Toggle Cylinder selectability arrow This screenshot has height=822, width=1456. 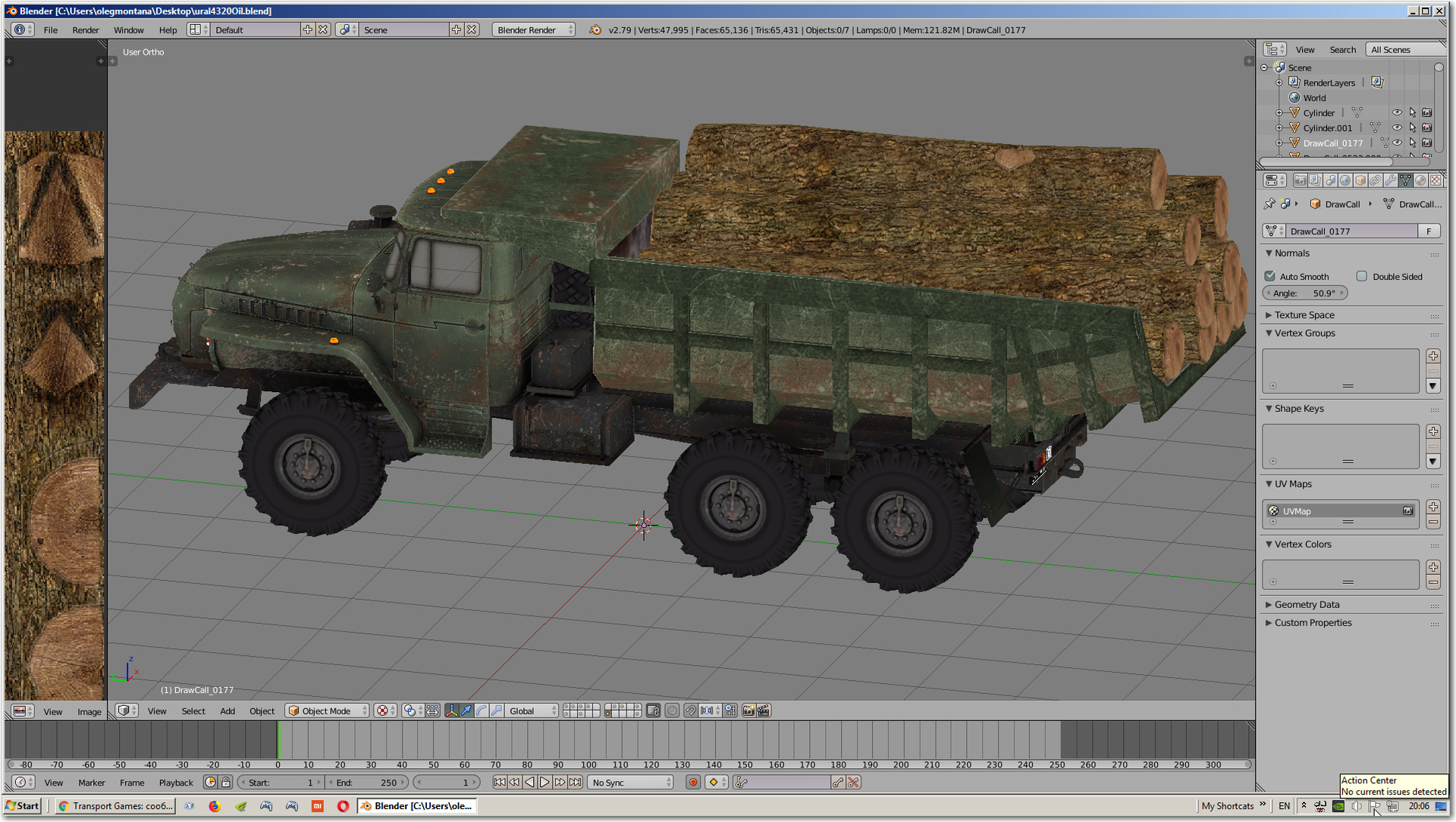tap(1412, 112)
